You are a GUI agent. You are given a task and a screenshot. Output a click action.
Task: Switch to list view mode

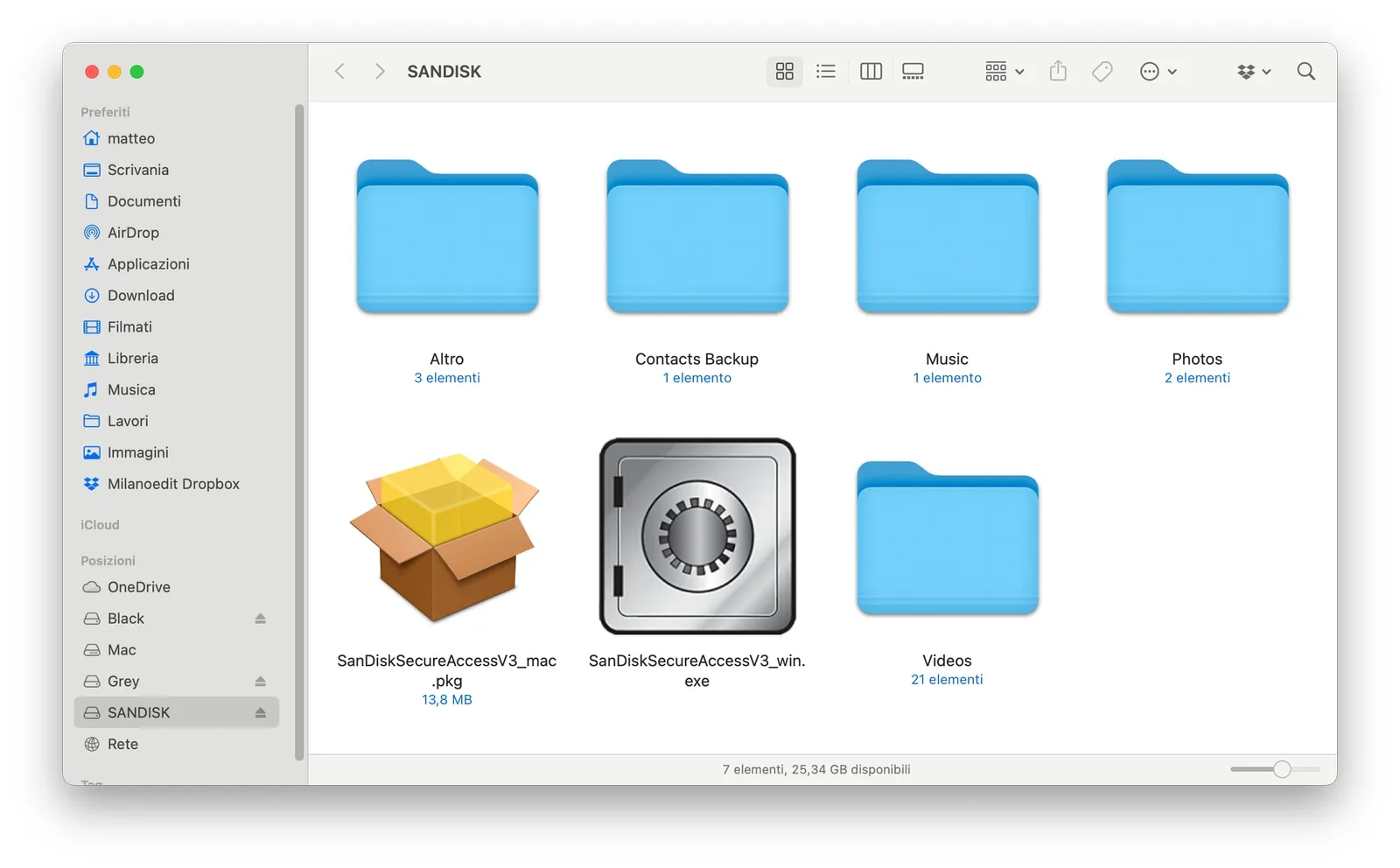click(x=825, y=71)
